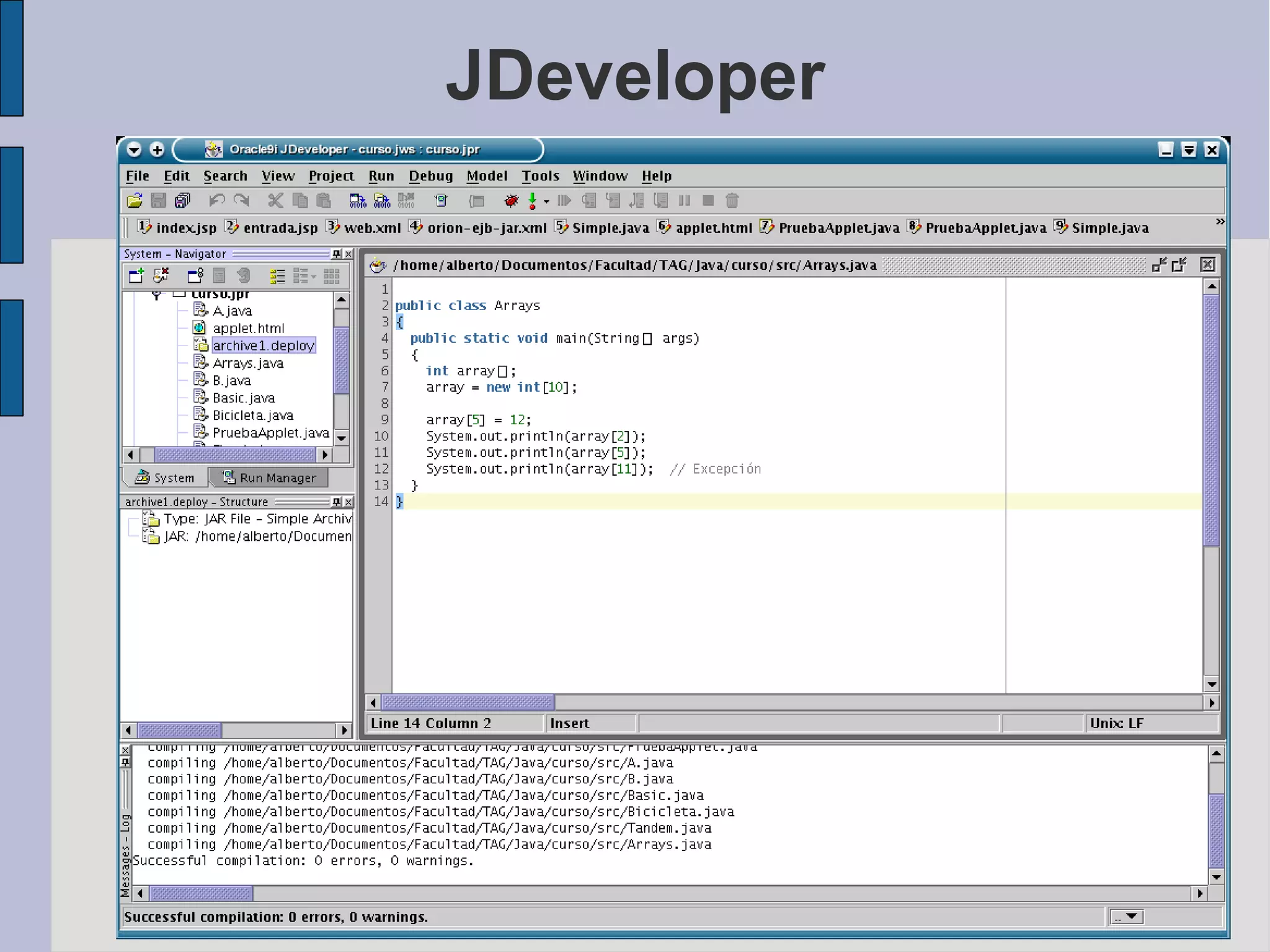The image size is (1270, 952).
Task: Open the orion-ejb-jar.xml document shortcut
Action: [x=477, y=228]
